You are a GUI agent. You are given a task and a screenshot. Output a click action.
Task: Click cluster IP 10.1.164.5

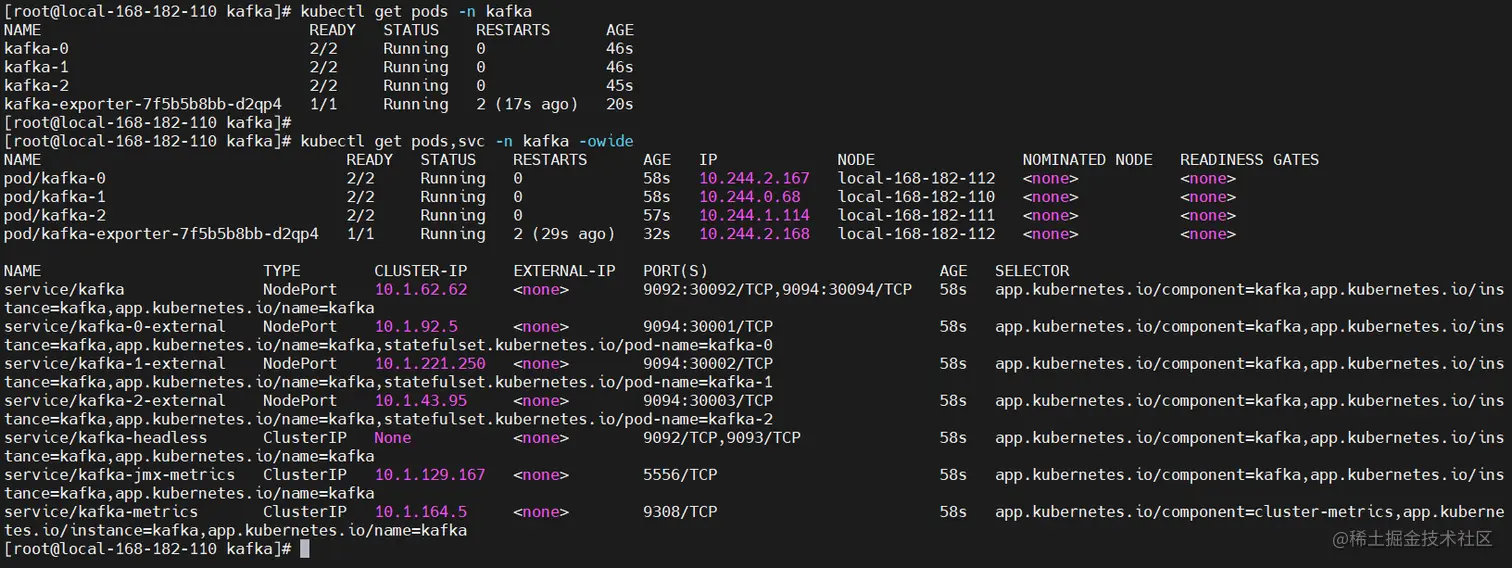click(421, 511)
